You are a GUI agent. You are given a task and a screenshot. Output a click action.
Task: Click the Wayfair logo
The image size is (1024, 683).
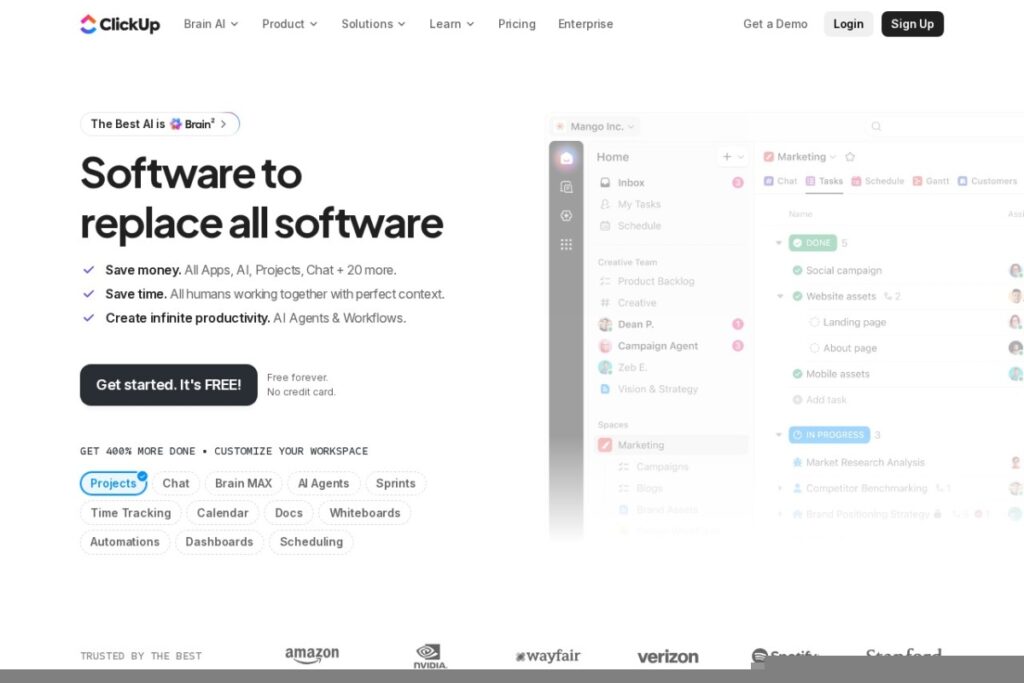click(548, 656)
